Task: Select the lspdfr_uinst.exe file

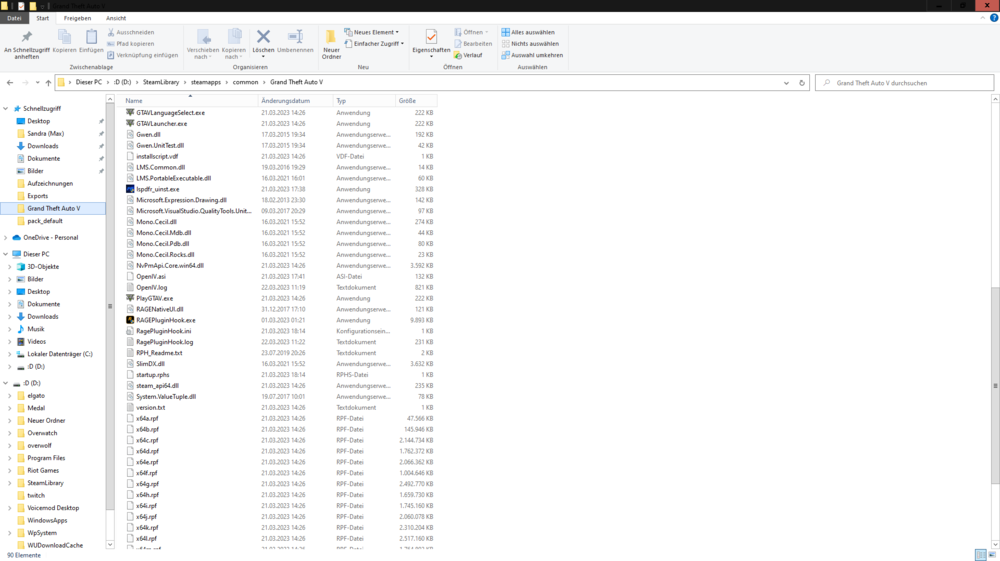Action: pos(157,188)
